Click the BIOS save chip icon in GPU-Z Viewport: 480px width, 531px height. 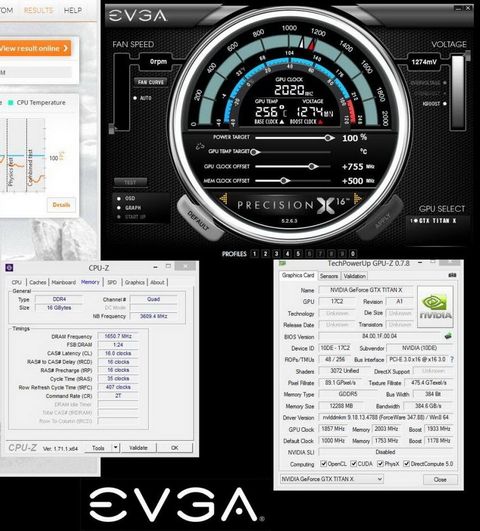coord(448,336)
